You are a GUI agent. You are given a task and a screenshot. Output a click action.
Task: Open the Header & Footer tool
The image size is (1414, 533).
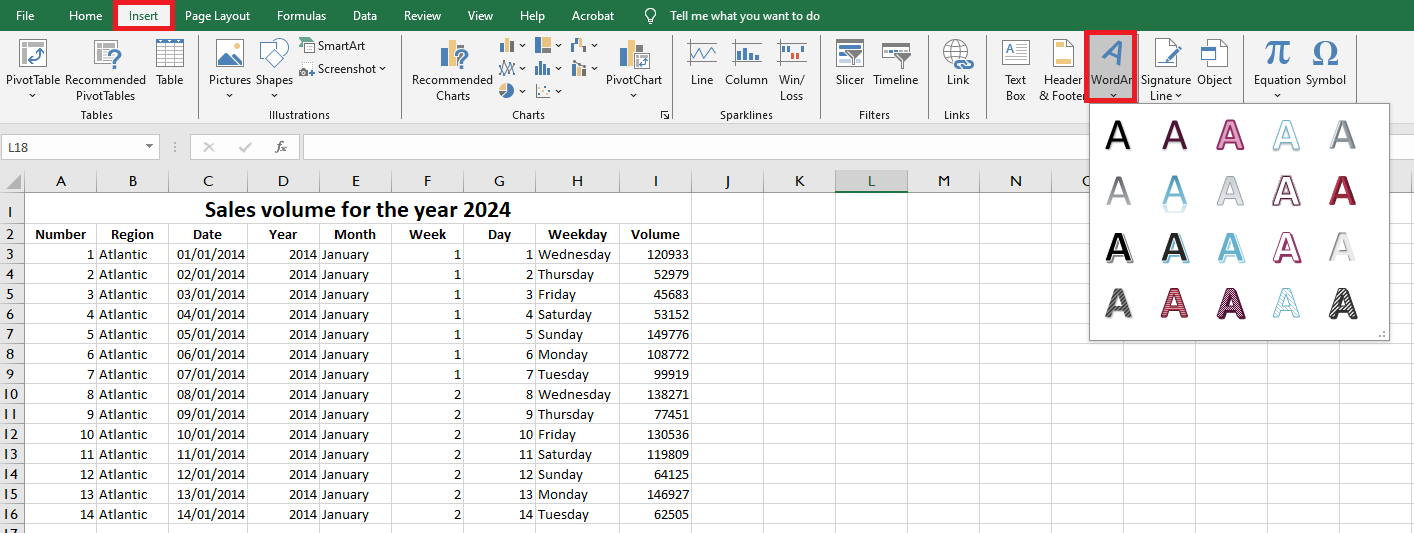pos(1062,71)
